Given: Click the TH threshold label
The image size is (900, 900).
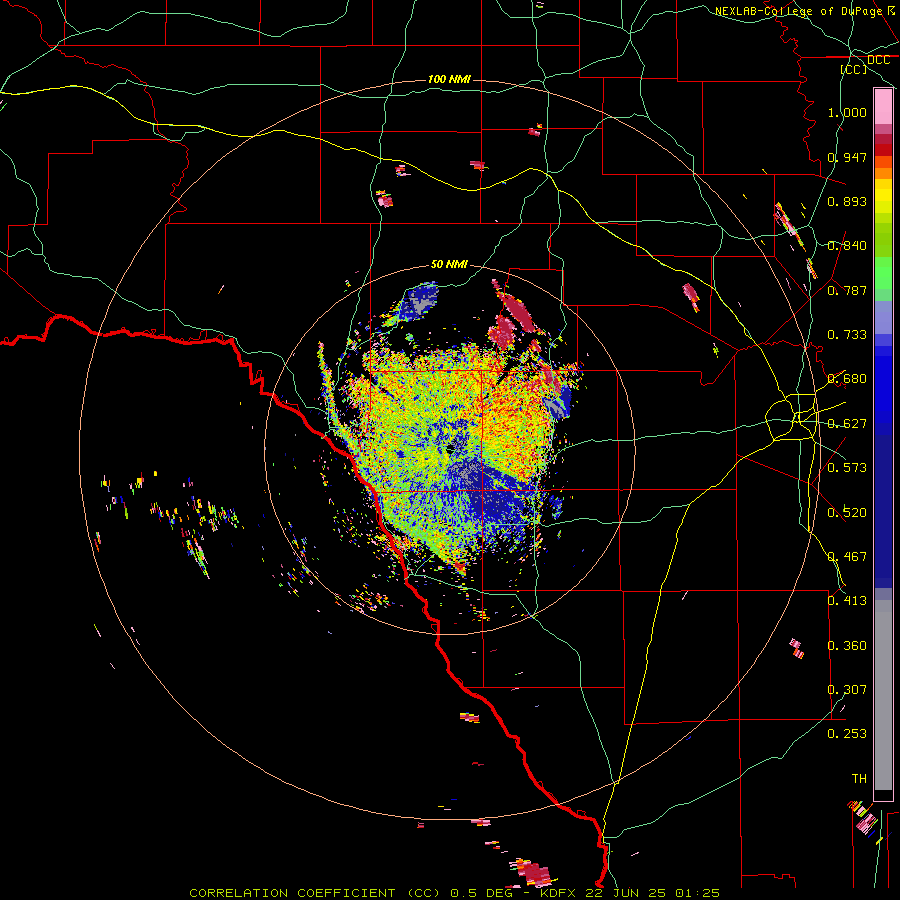Looking at the screenshot, I should [859, 779].
